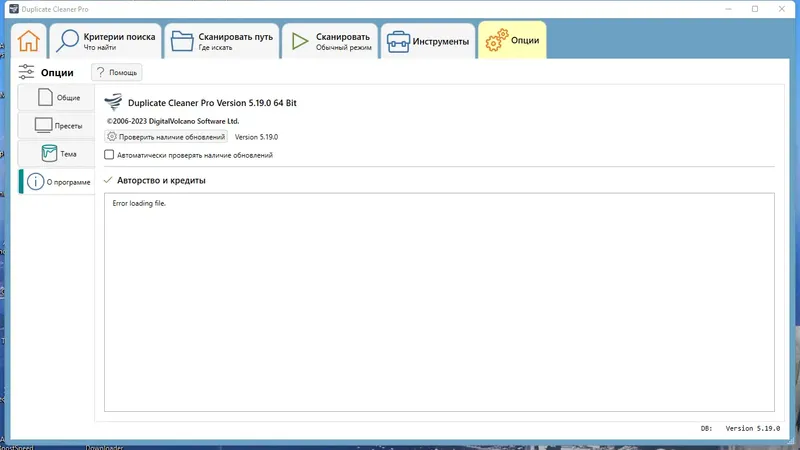Maximize the Duplicate Cleaner Pro window

755,9
